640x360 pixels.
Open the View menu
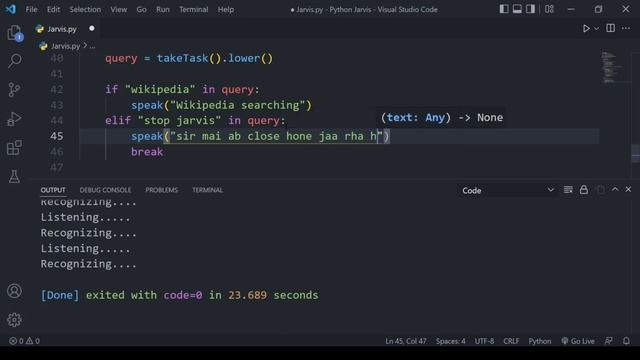[118, 9]
